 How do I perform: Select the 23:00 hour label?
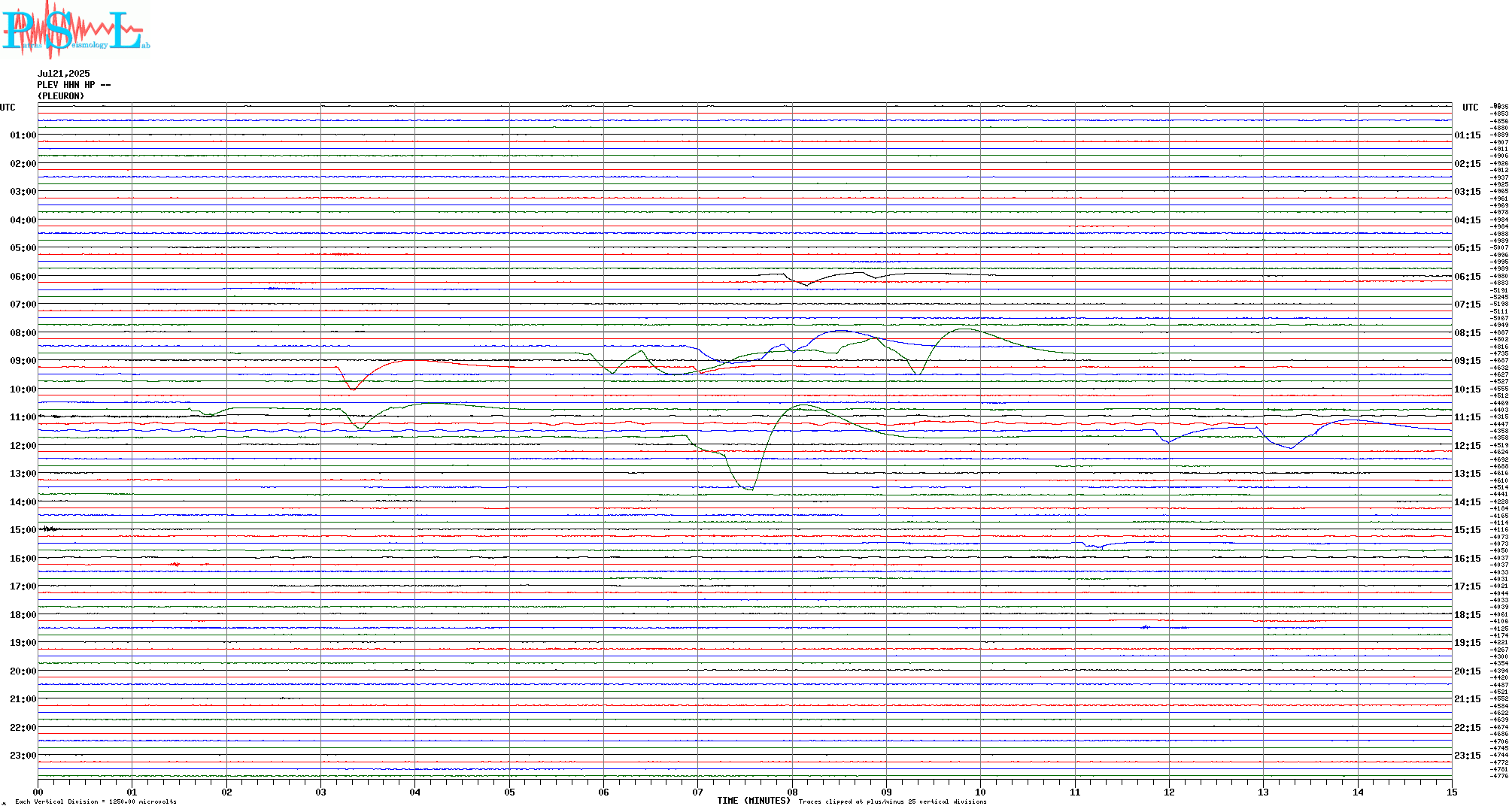(x=23, y=756)
